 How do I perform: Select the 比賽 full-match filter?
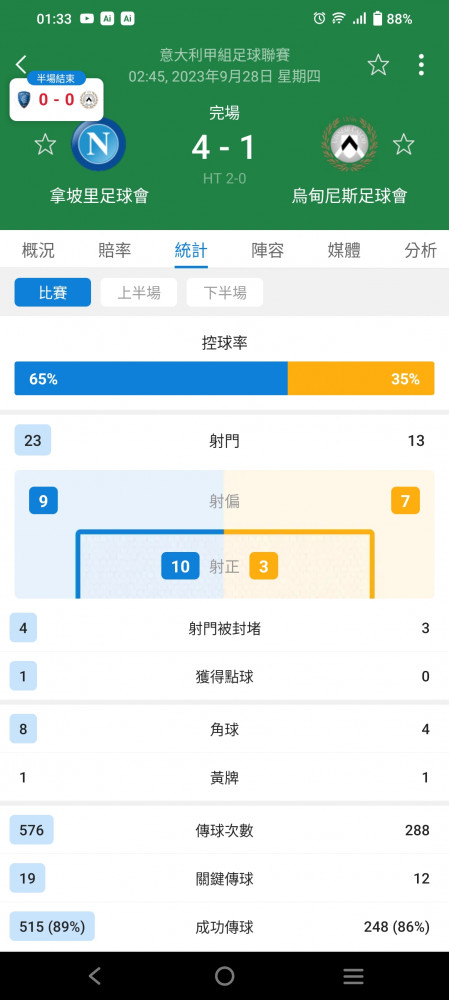coord(53,293)
